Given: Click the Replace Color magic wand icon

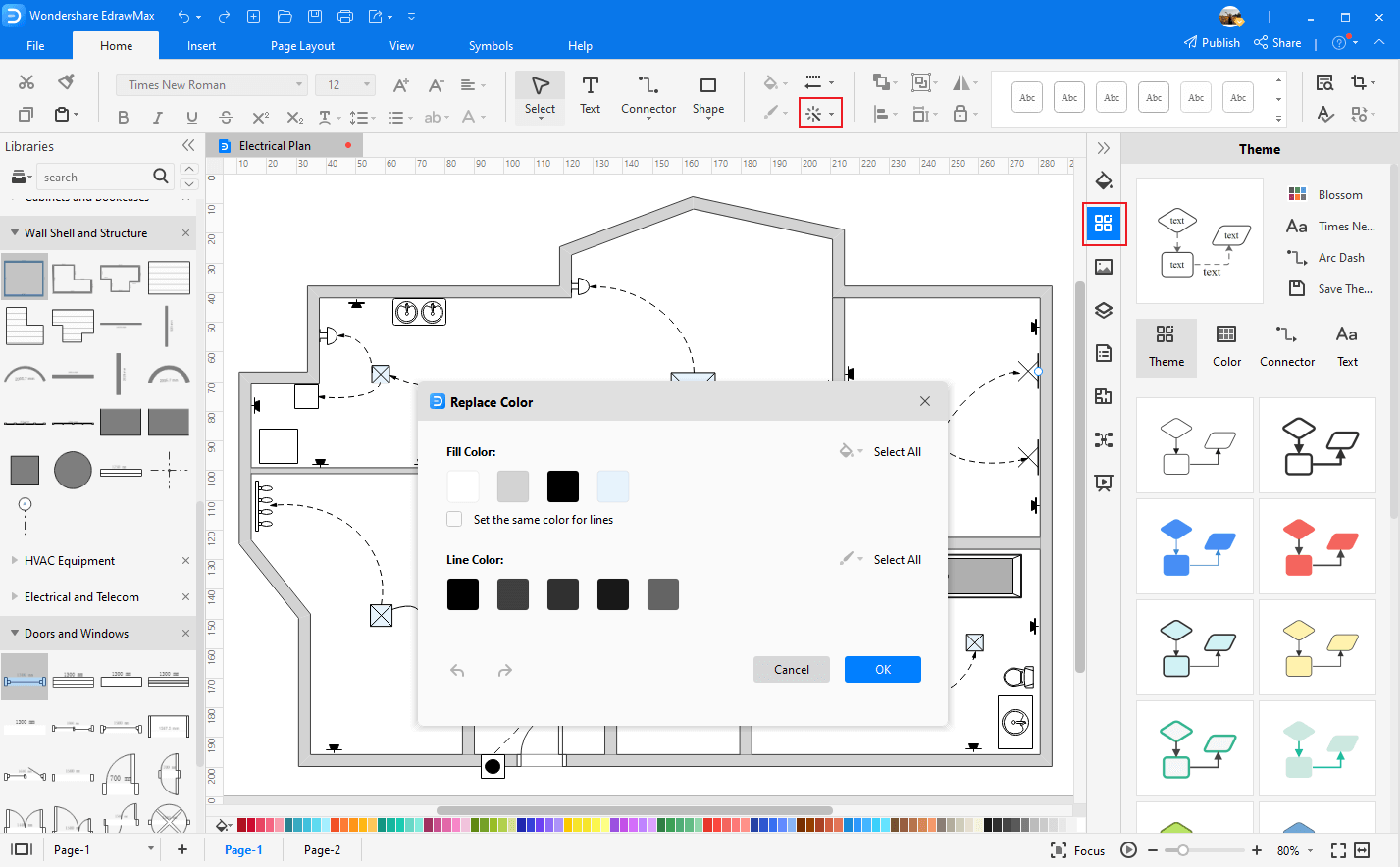Looking at the screenshot, I should (813, 115).
